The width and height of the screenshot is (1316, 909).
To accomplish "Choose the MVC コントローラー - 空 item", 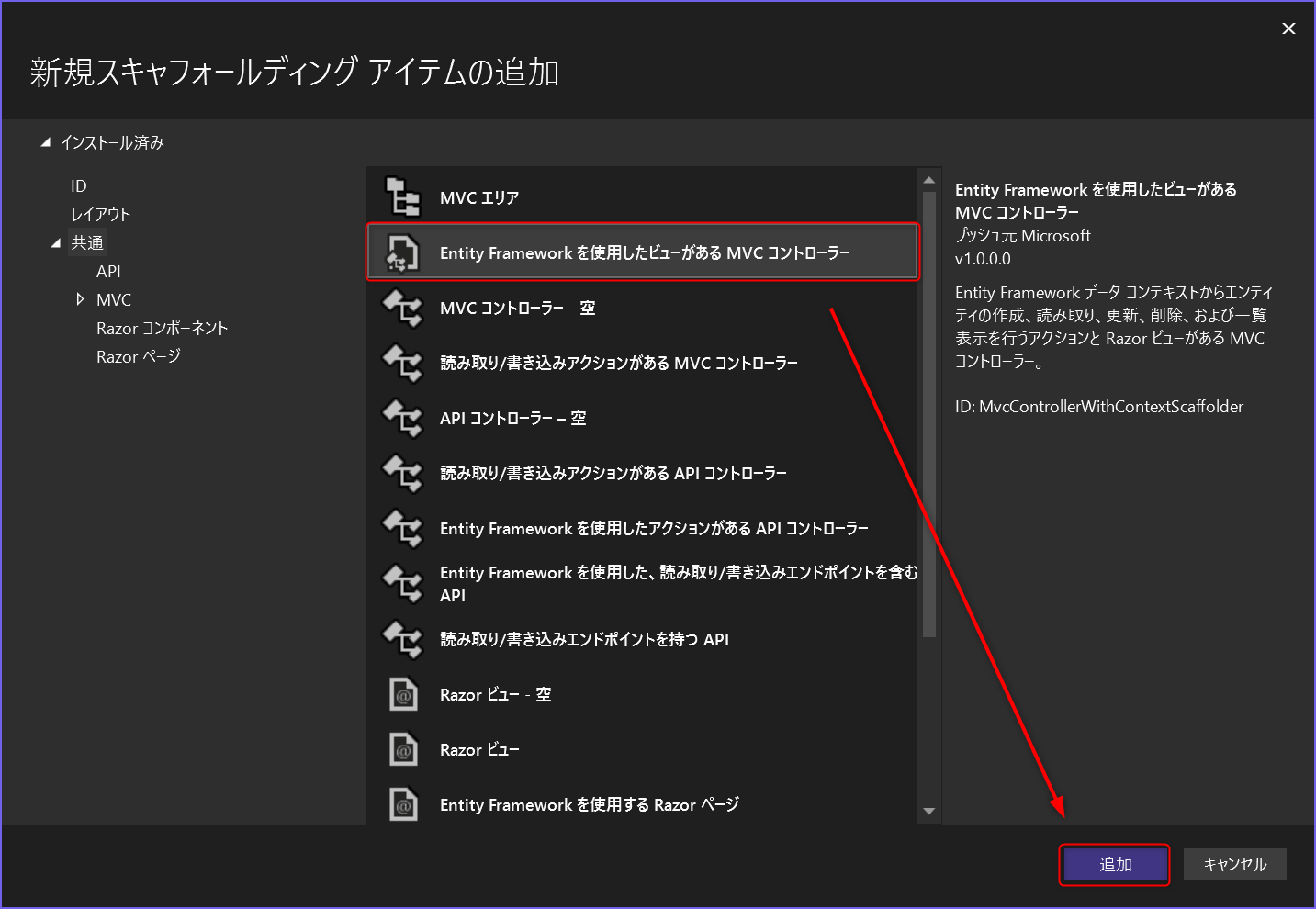I will coord(517,308).
